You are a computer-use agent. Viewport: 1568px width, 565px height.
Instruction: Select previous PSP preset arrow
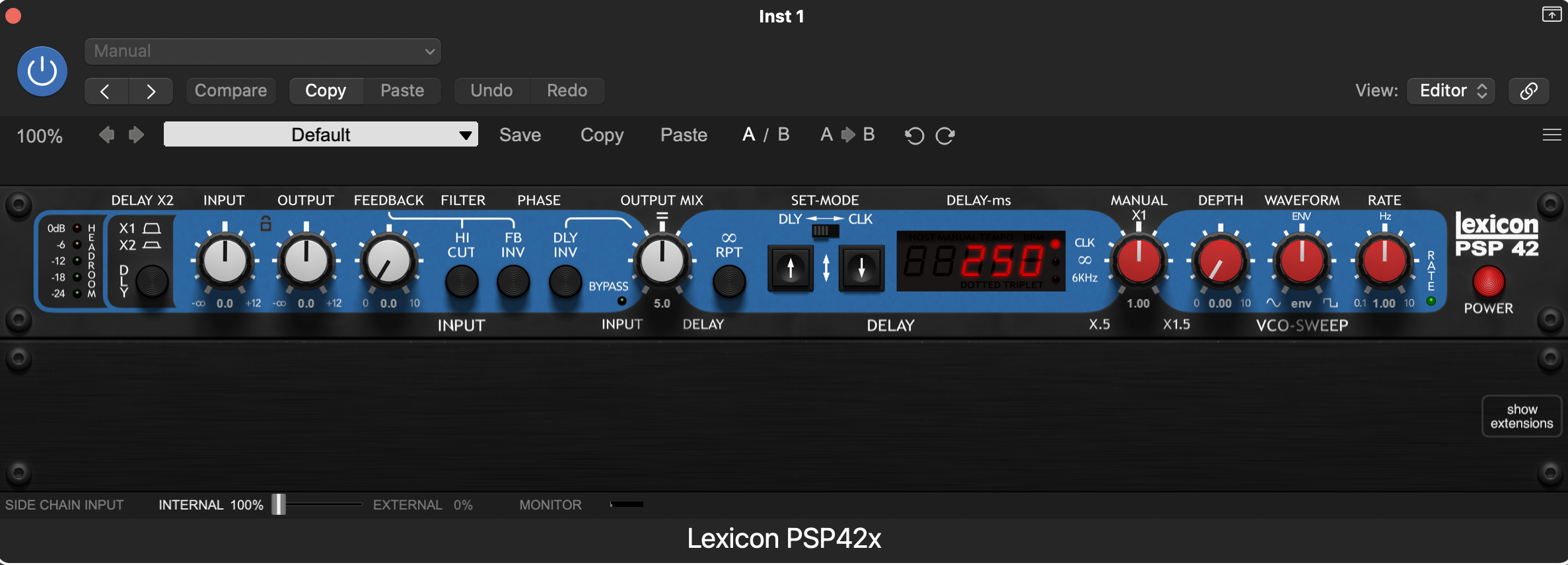[106, 135]
